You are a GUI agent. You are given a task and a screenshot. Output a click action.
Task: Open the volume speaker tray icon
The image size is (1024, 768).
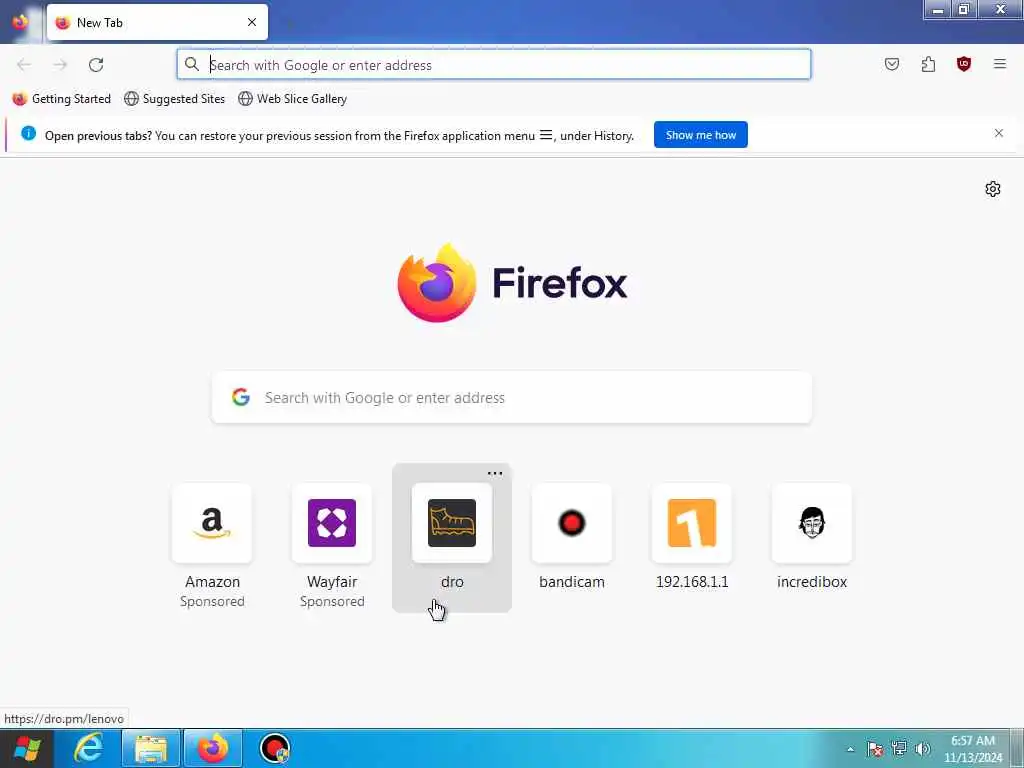click(x=923, y=748)
